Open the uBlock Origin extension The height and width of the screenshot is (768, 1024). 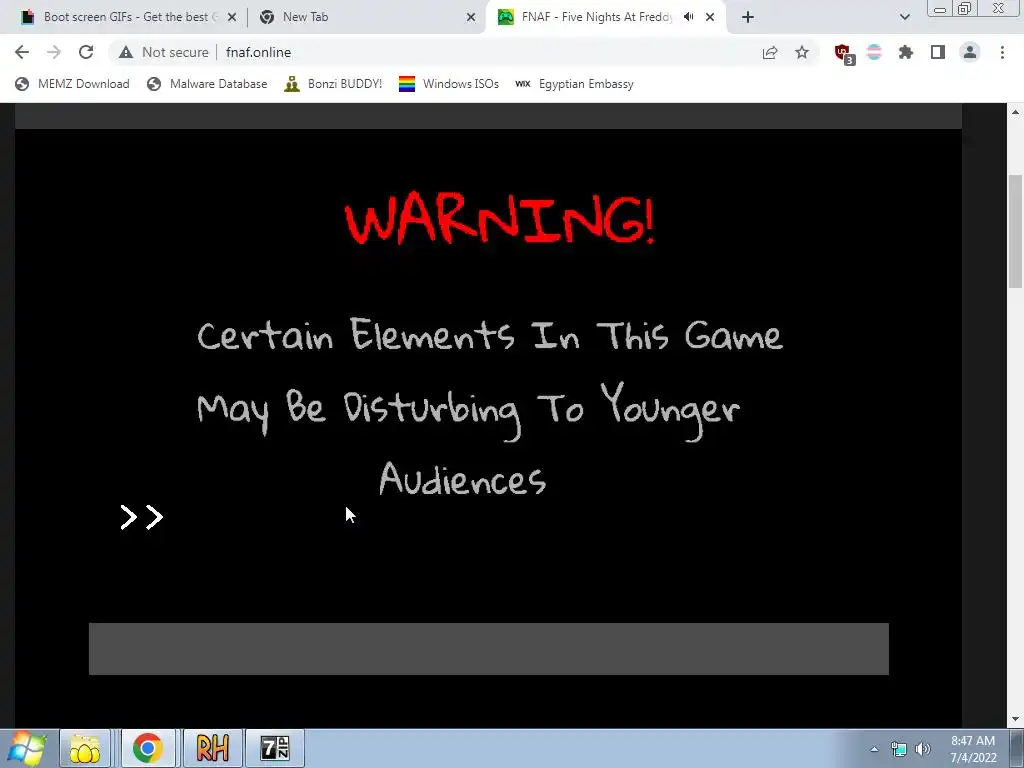[843, 53]
